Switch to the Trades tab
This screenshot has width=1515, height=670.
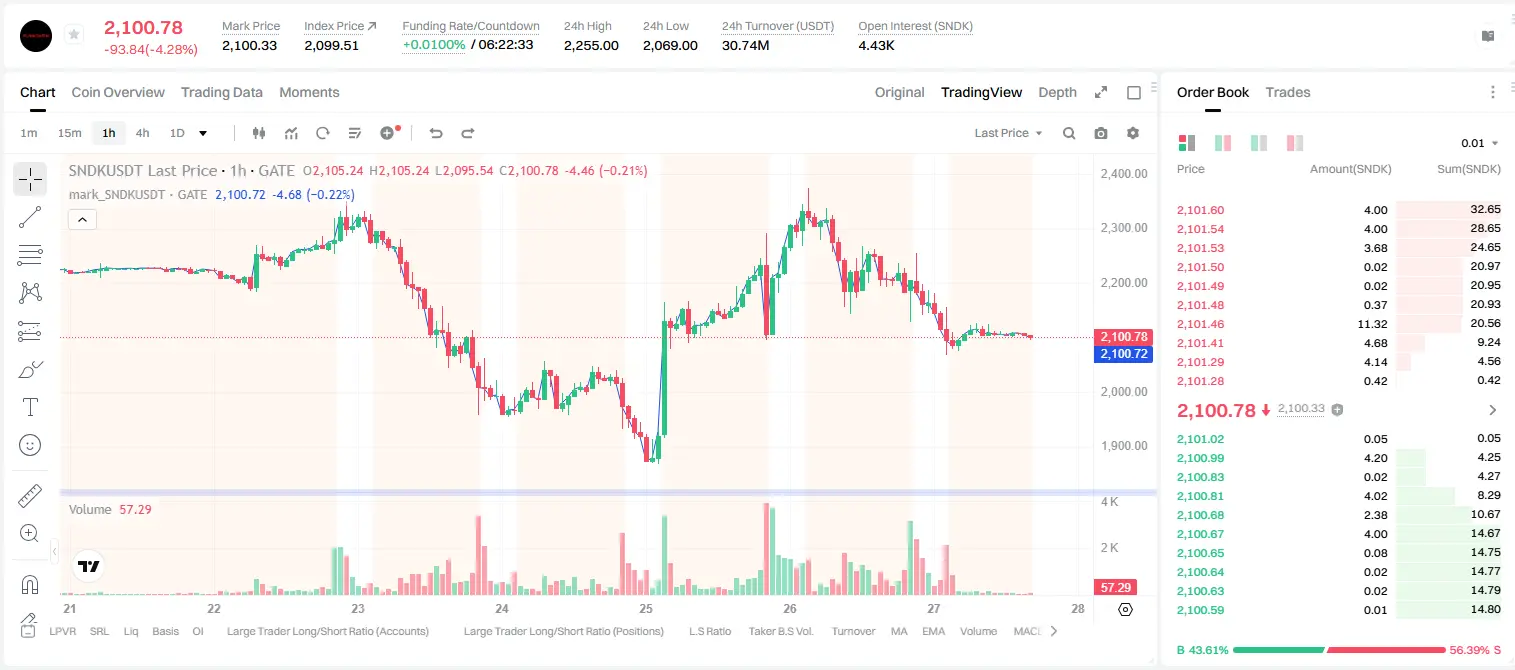tap(1287, 92)
